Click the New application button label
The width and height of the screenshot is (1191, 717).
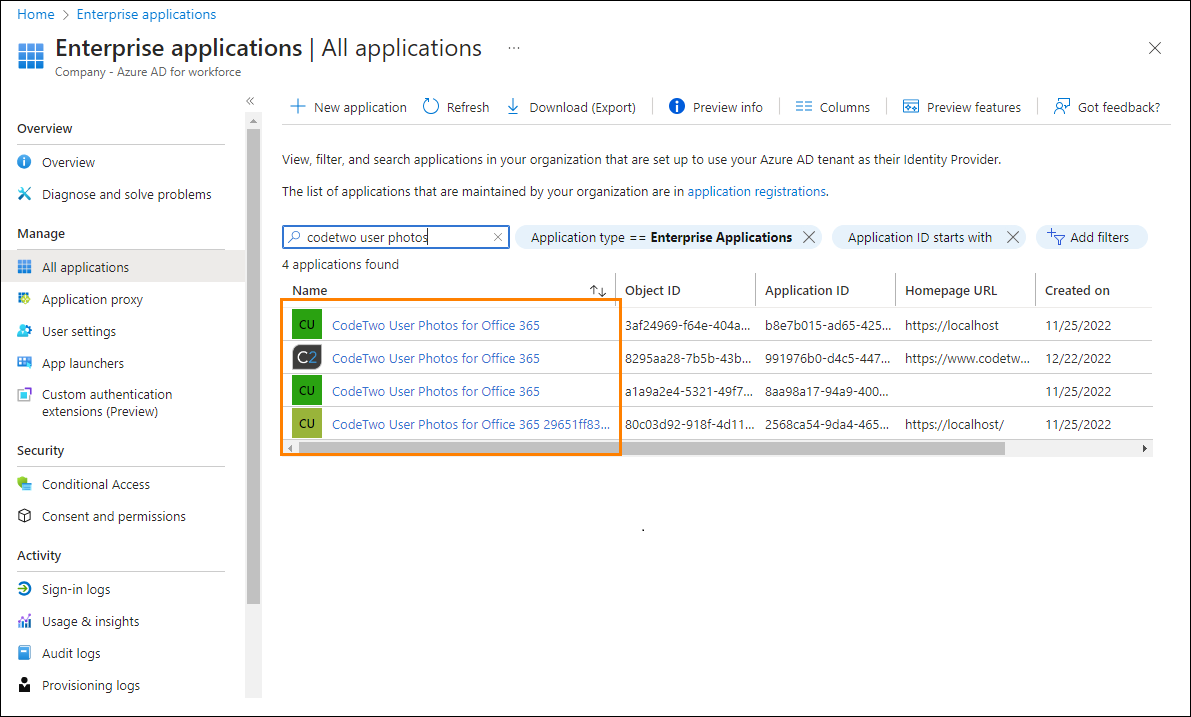pyautogui.click(x=360, y=107)
